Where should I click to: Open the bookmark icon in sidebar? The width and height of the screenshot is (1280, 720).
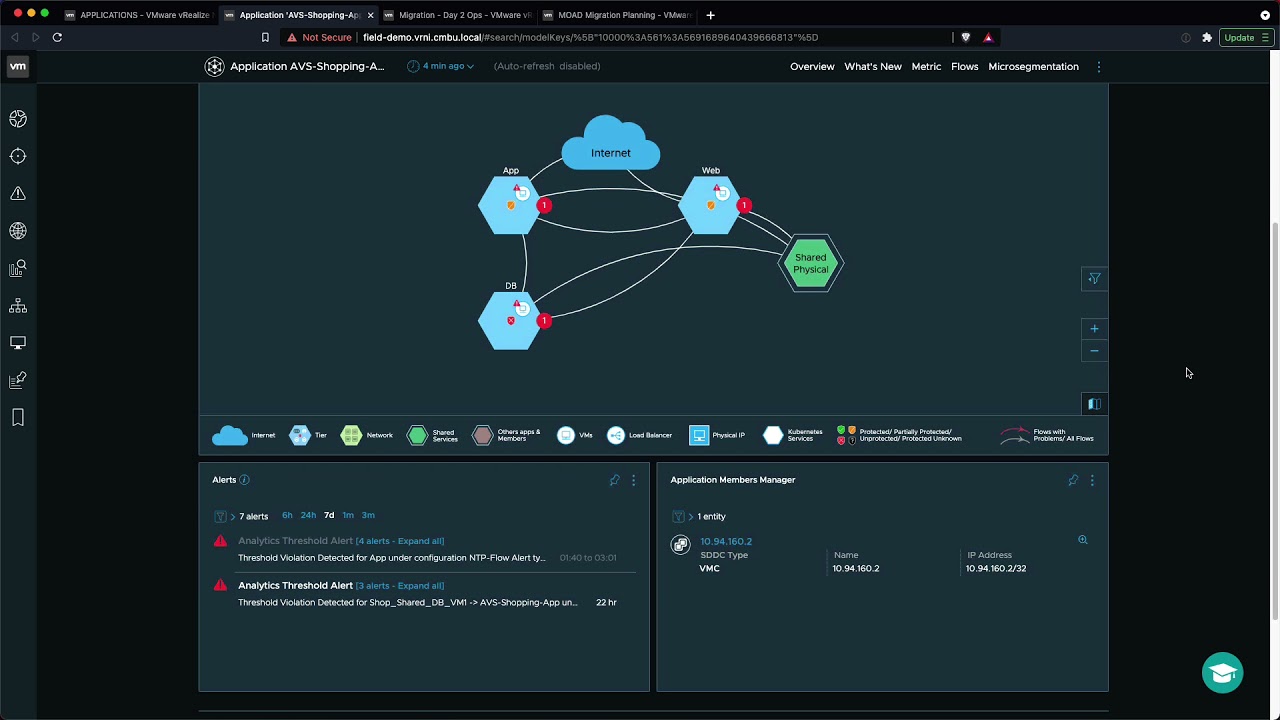tap(18, 418)
